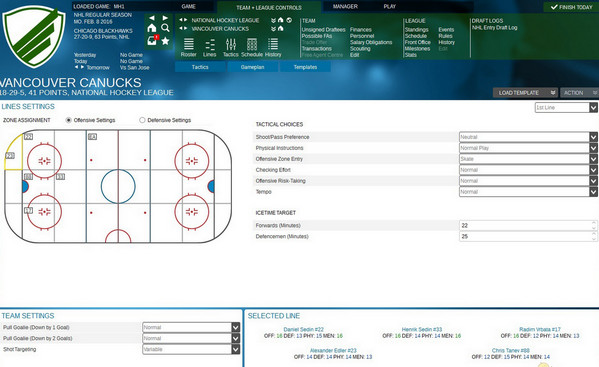This screenshot has height=367, width=599.
Task: Open Pull Goalie (Down by 1 Goal) dropdown
Action: (191, 327)
